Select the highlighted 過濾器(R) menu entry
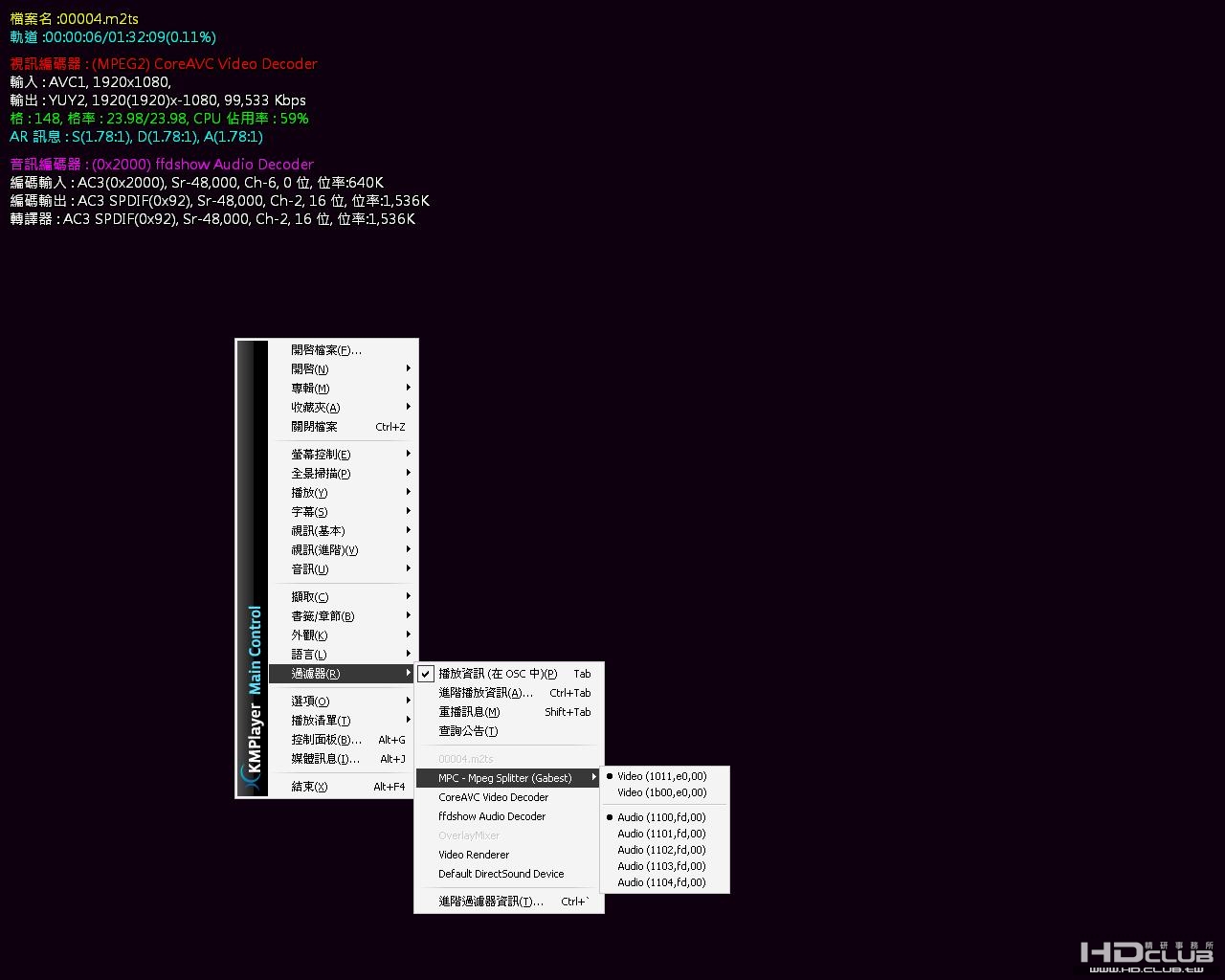Screen dimensions: 1225x980 click(343, 674)
